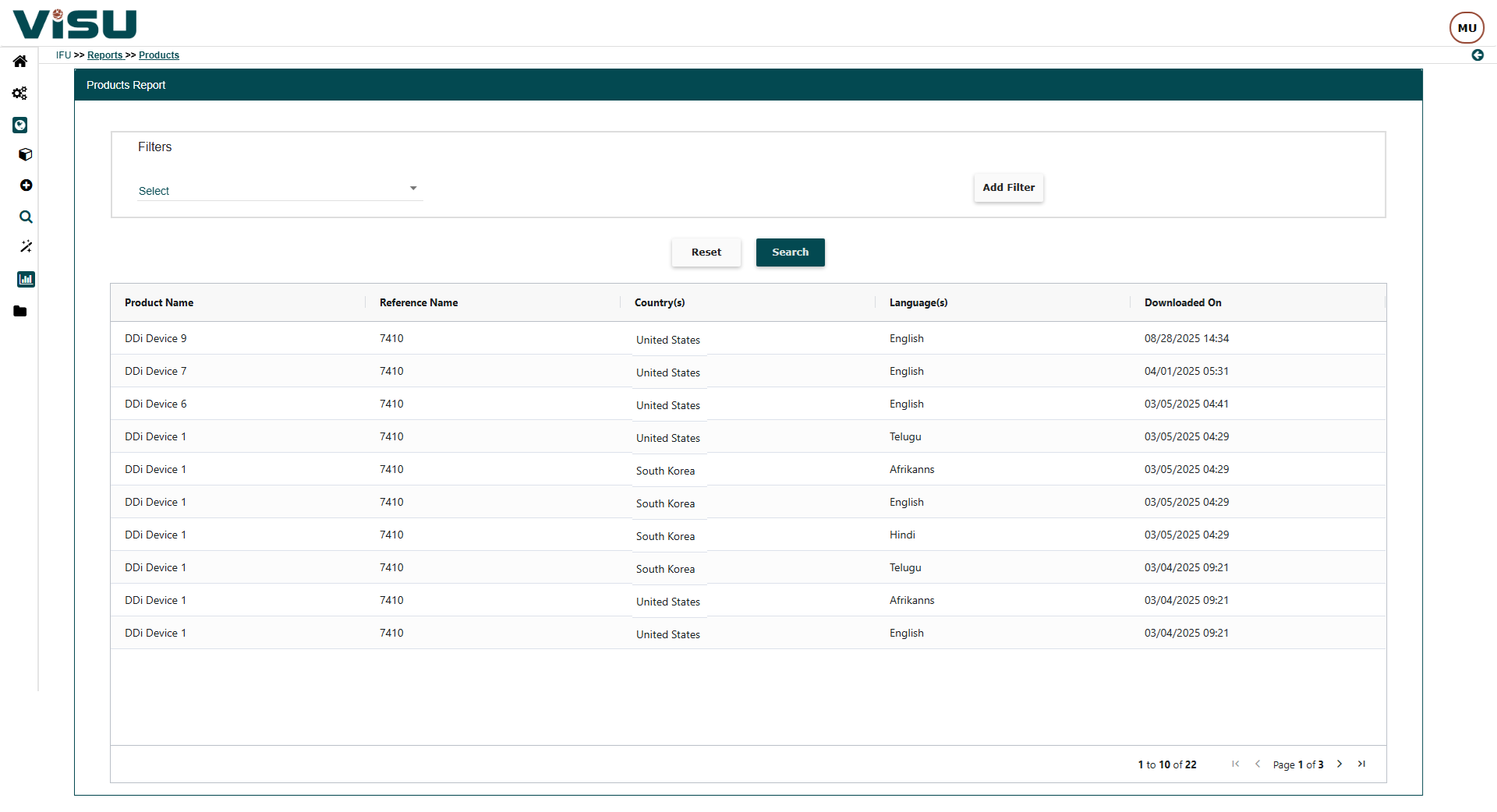Open the magnifier search icon in sidebar
The width and height of the screenshot is (1497, 812).
click(x=26, y=217)
